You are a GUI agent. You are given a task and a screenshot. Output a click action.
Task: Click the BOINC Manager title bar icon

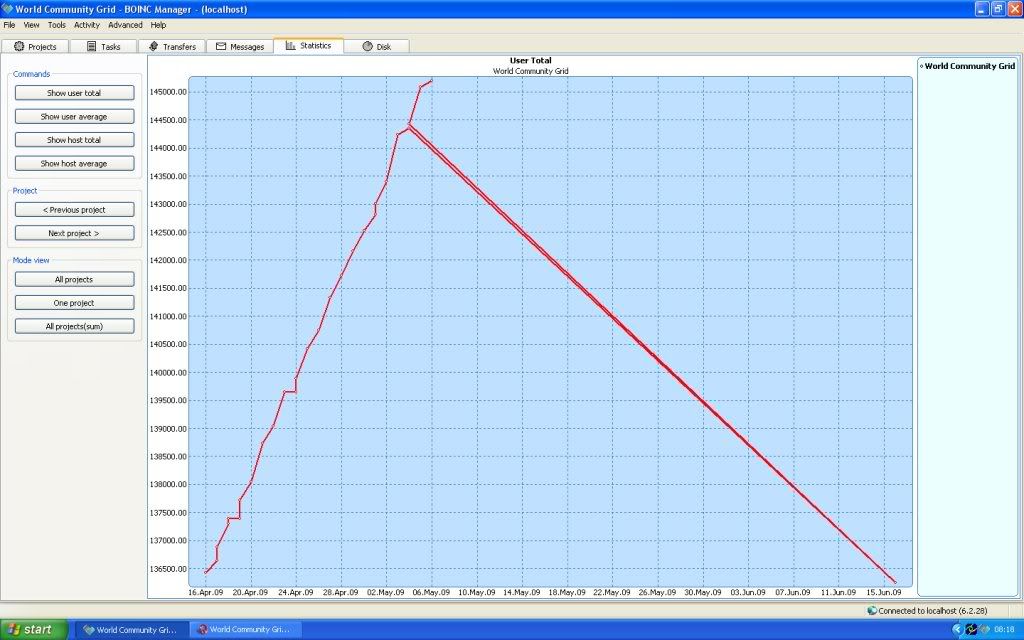8,8
